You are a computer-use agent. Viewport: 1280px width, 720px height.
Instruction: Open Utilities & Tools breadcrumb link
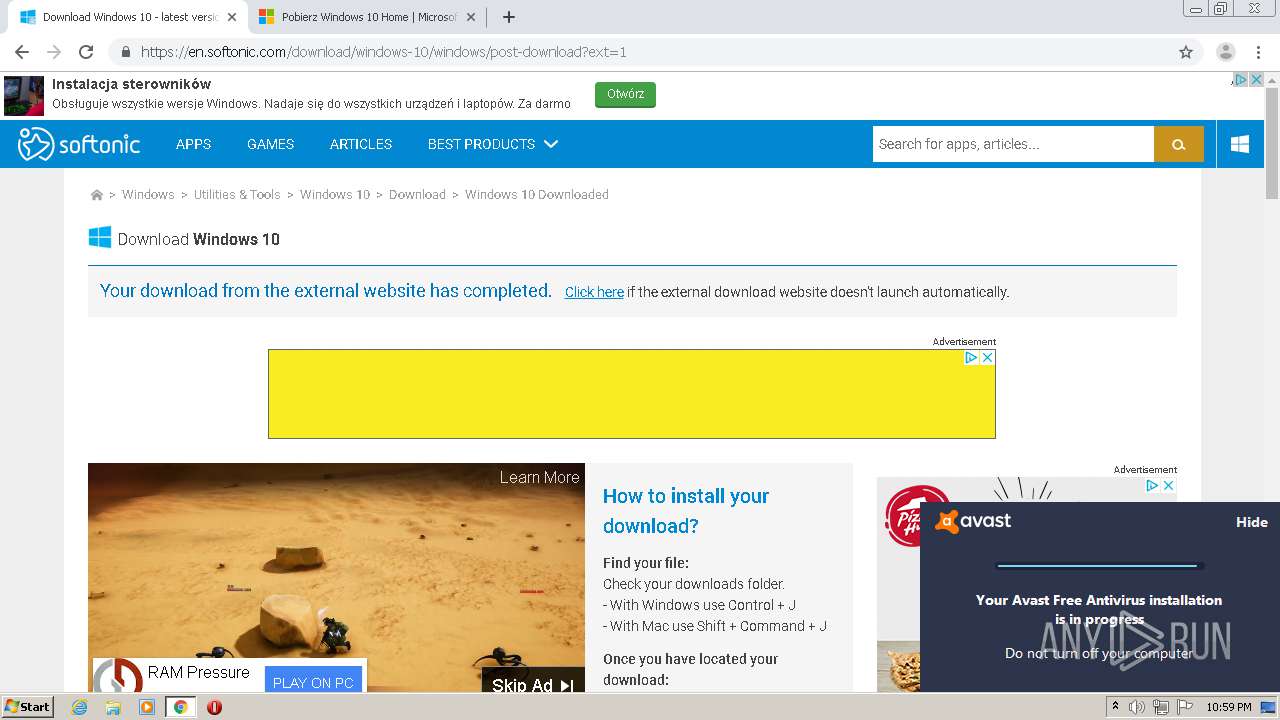pos(237,195)
